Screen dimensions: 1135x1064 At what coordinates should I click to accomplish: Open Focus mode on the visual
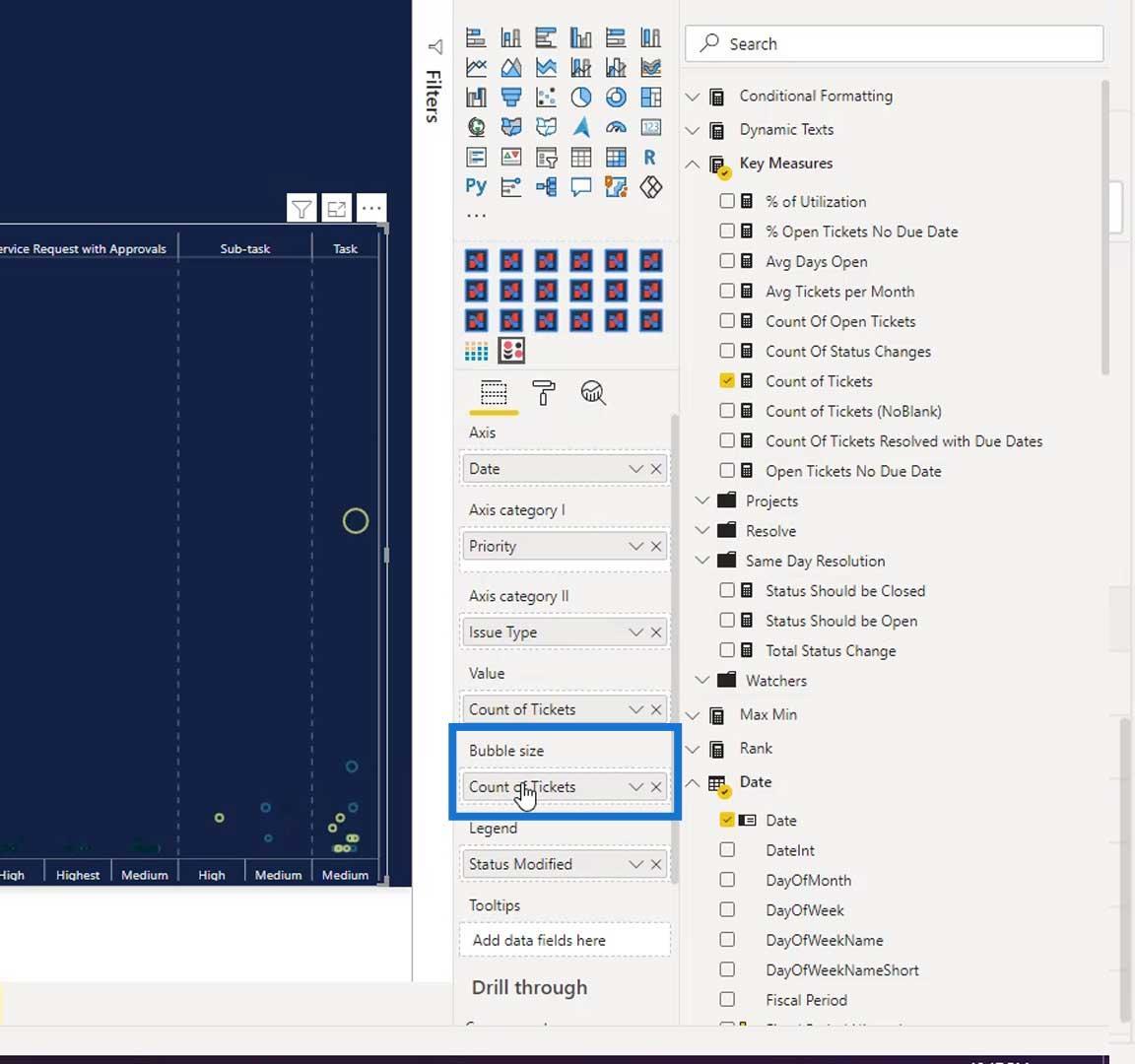pos(337,209)
